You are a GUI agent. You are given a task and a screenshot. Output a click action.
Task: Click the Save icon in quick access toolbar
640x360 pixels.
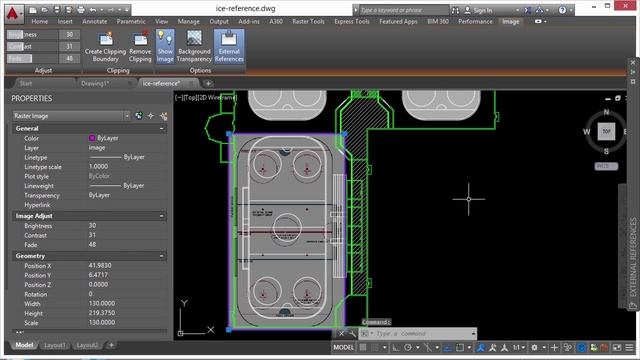57,10
